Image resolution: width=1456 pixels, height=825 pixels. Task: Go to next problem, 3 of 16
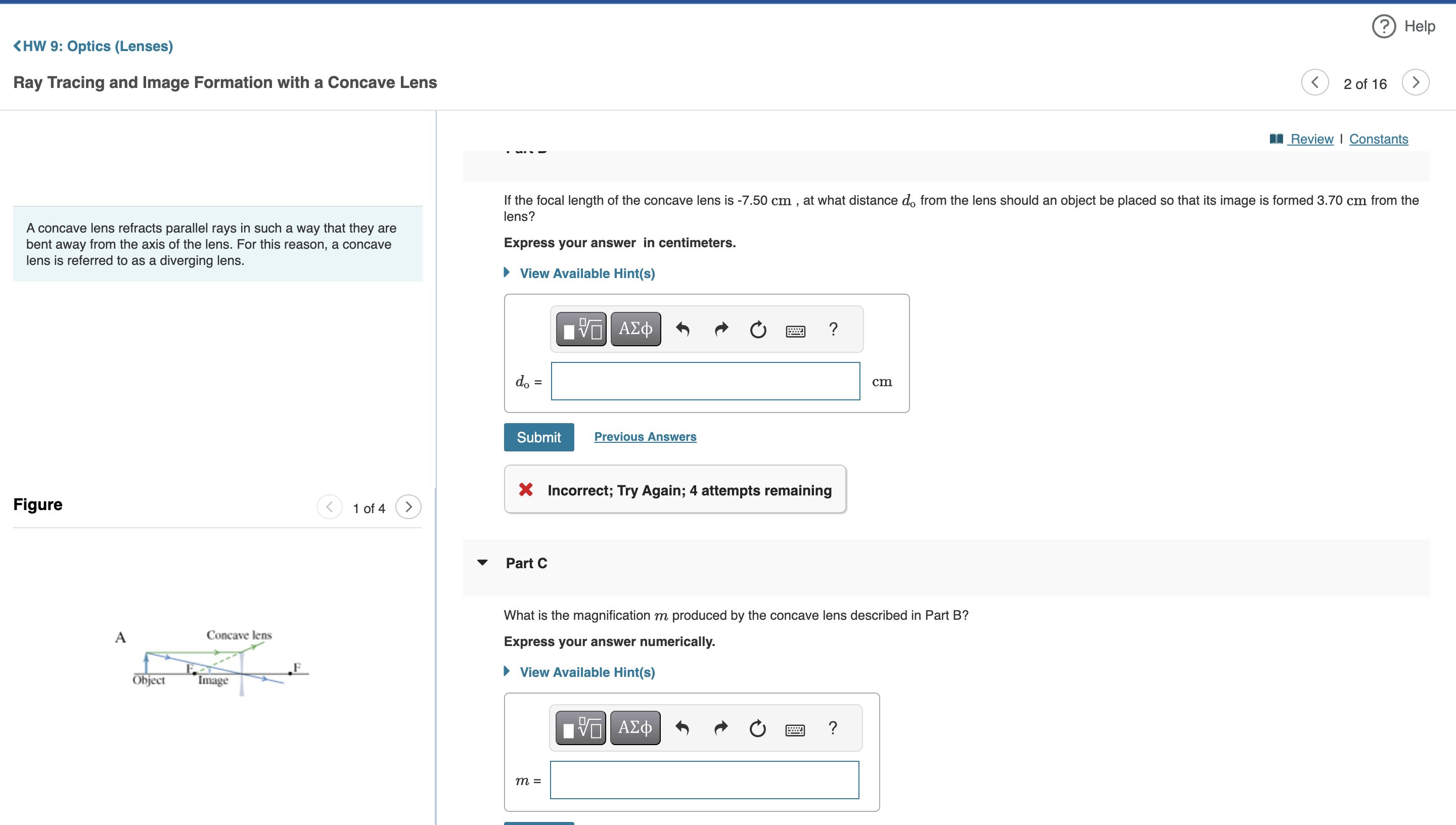click(1415, 83)
